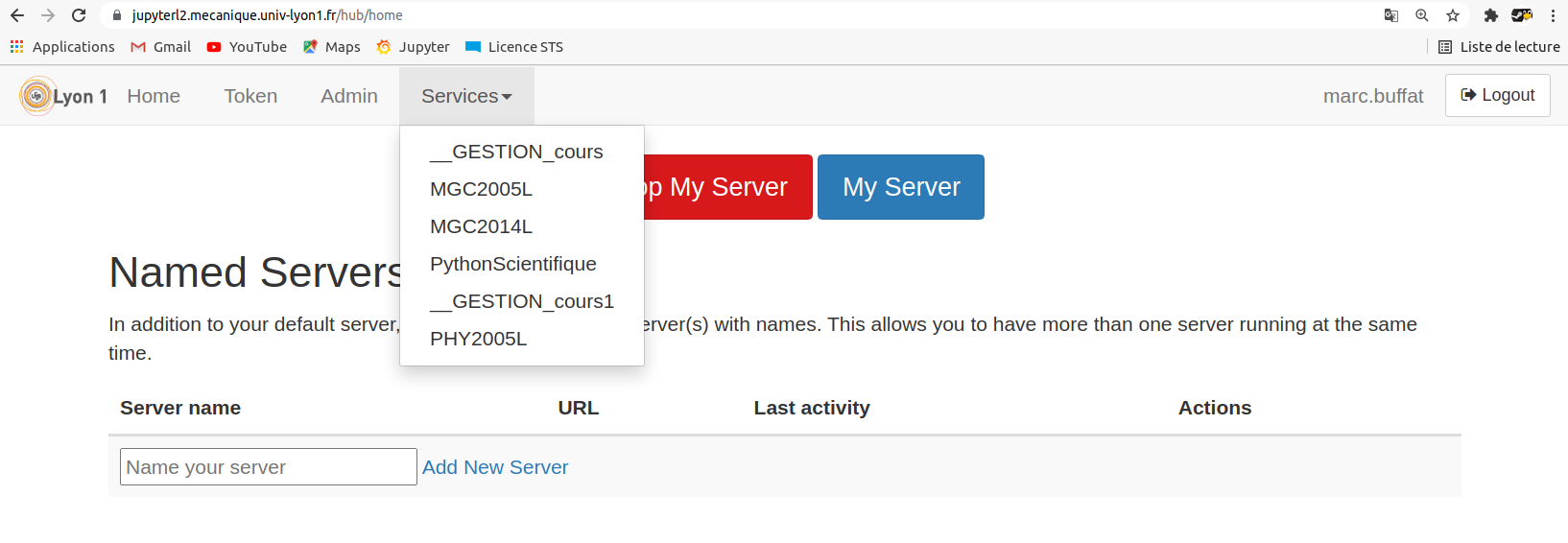1568x543 pixels.
Task: Click the Add New Server link
Action: [495, 467]
